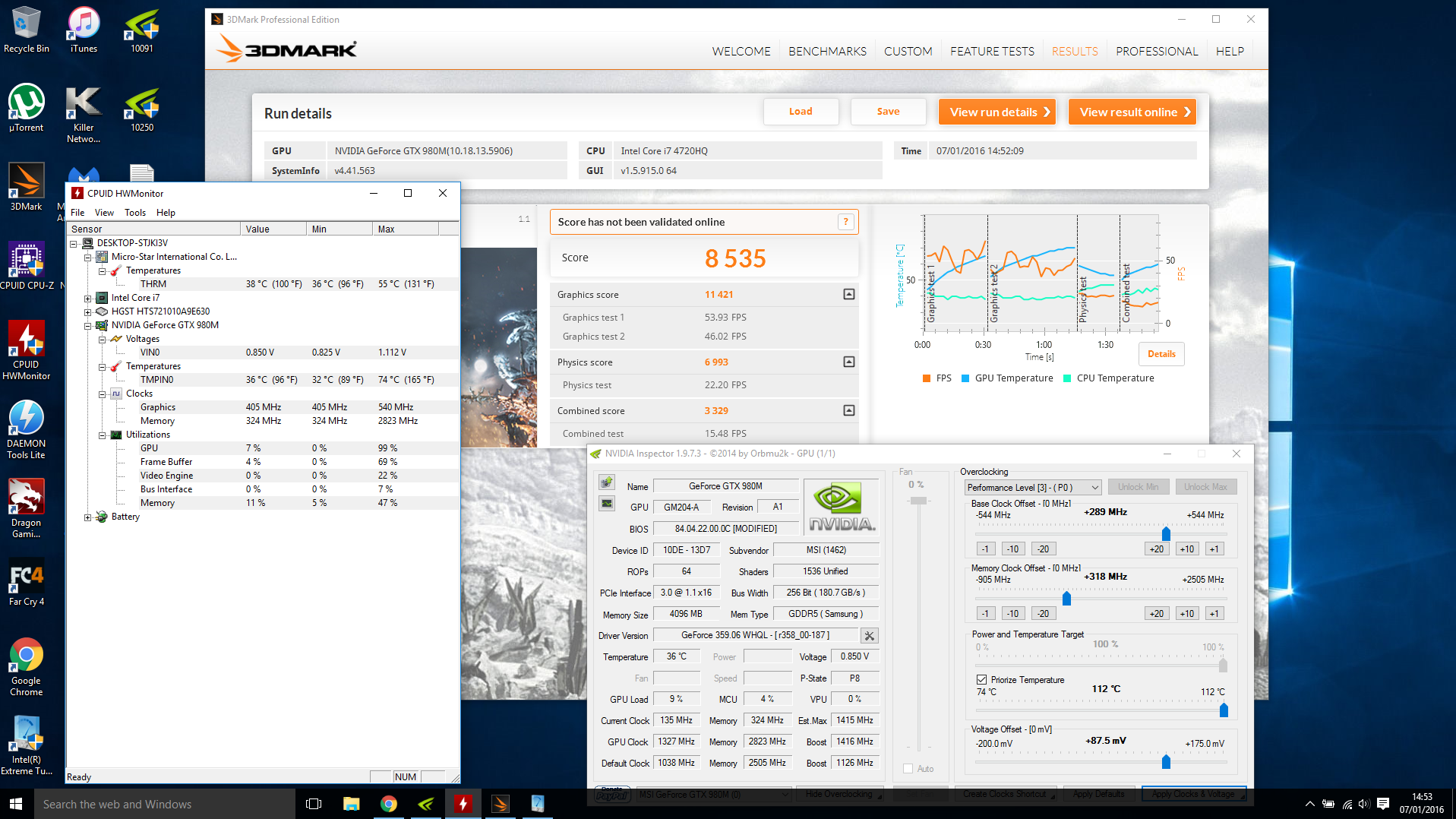This screenshot has width=1456, height=819.
Task: Expand the Battery tree node
Action: point(88,517)
